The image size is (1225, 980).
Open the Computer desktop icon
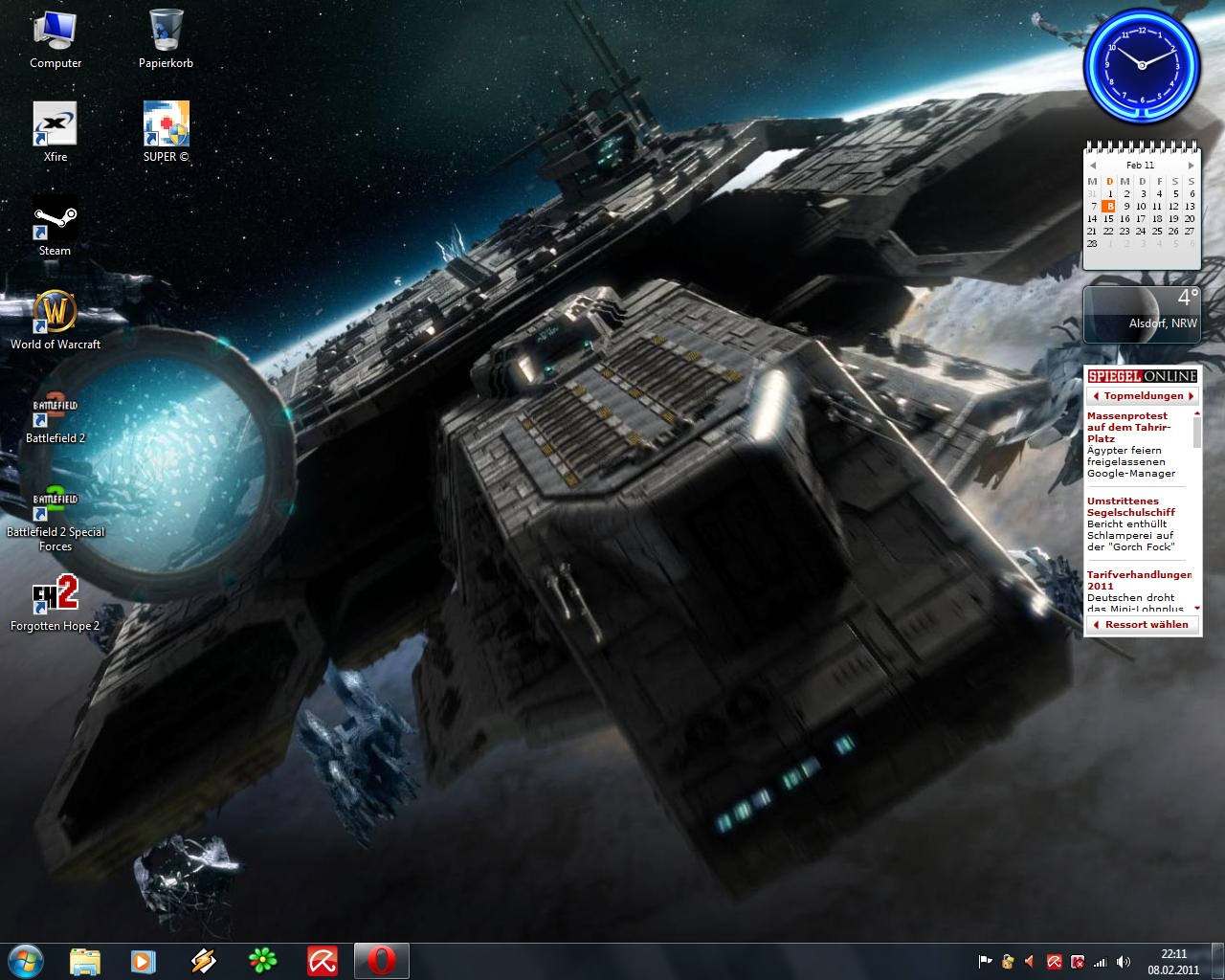pyautogui.click(x=56, y=38)
